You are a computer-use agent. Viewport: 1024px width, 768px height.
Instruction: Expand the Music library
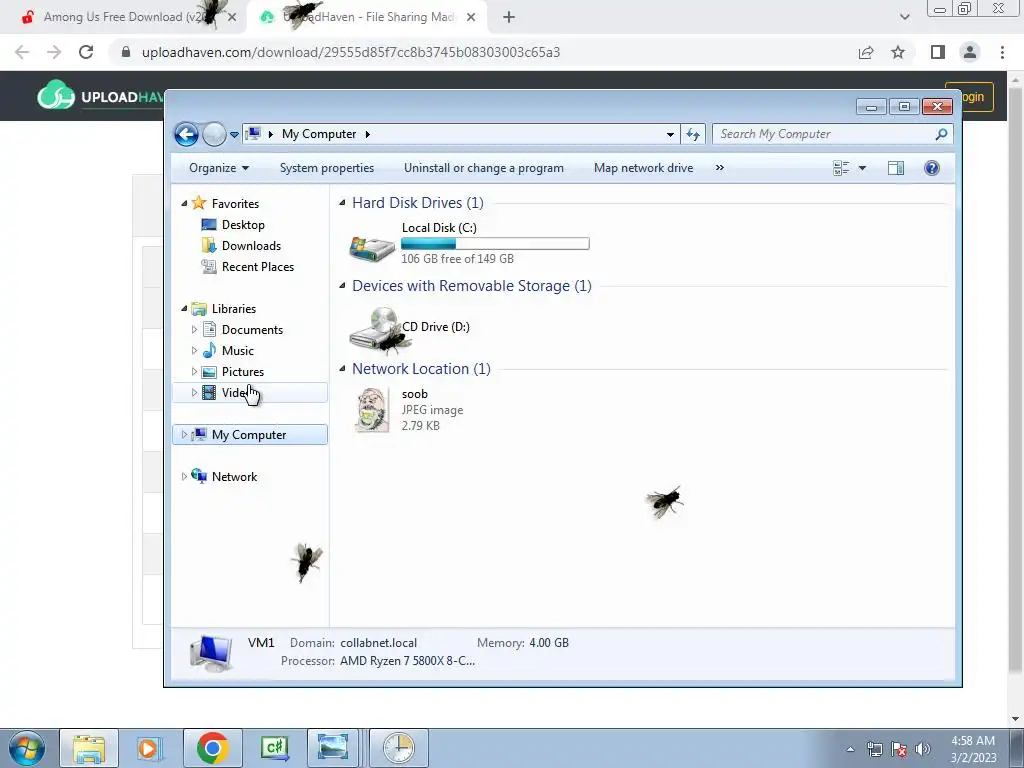click(x=194, y=351)
